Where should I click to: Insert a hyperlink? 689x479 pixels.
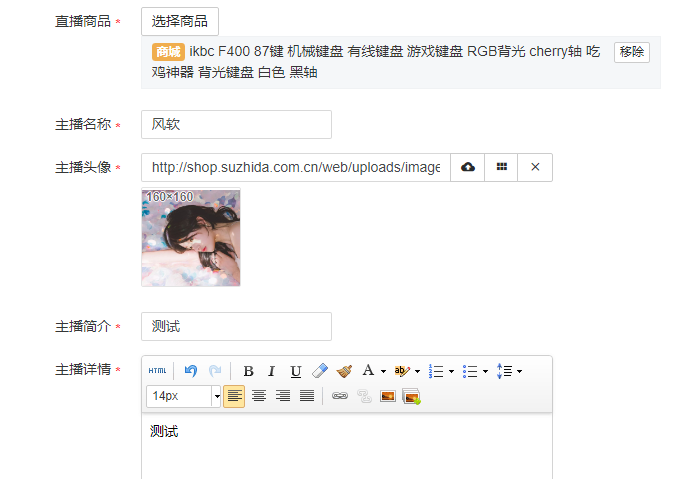[x=340, y=396]
